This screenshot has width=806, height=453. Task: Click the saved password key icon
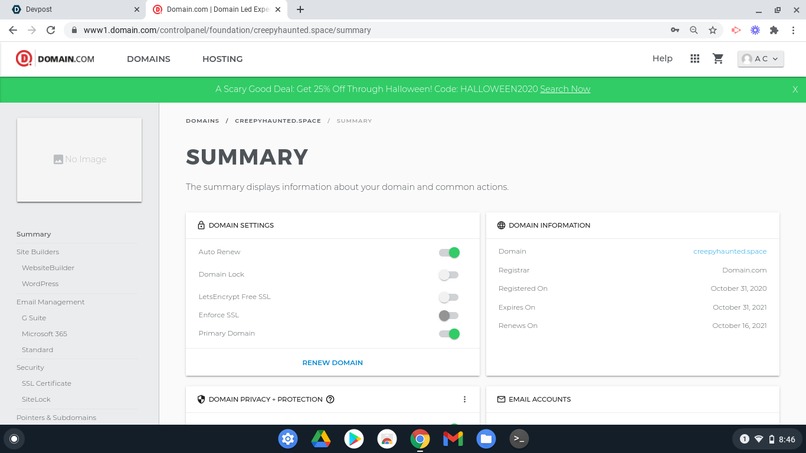point(675,30)
